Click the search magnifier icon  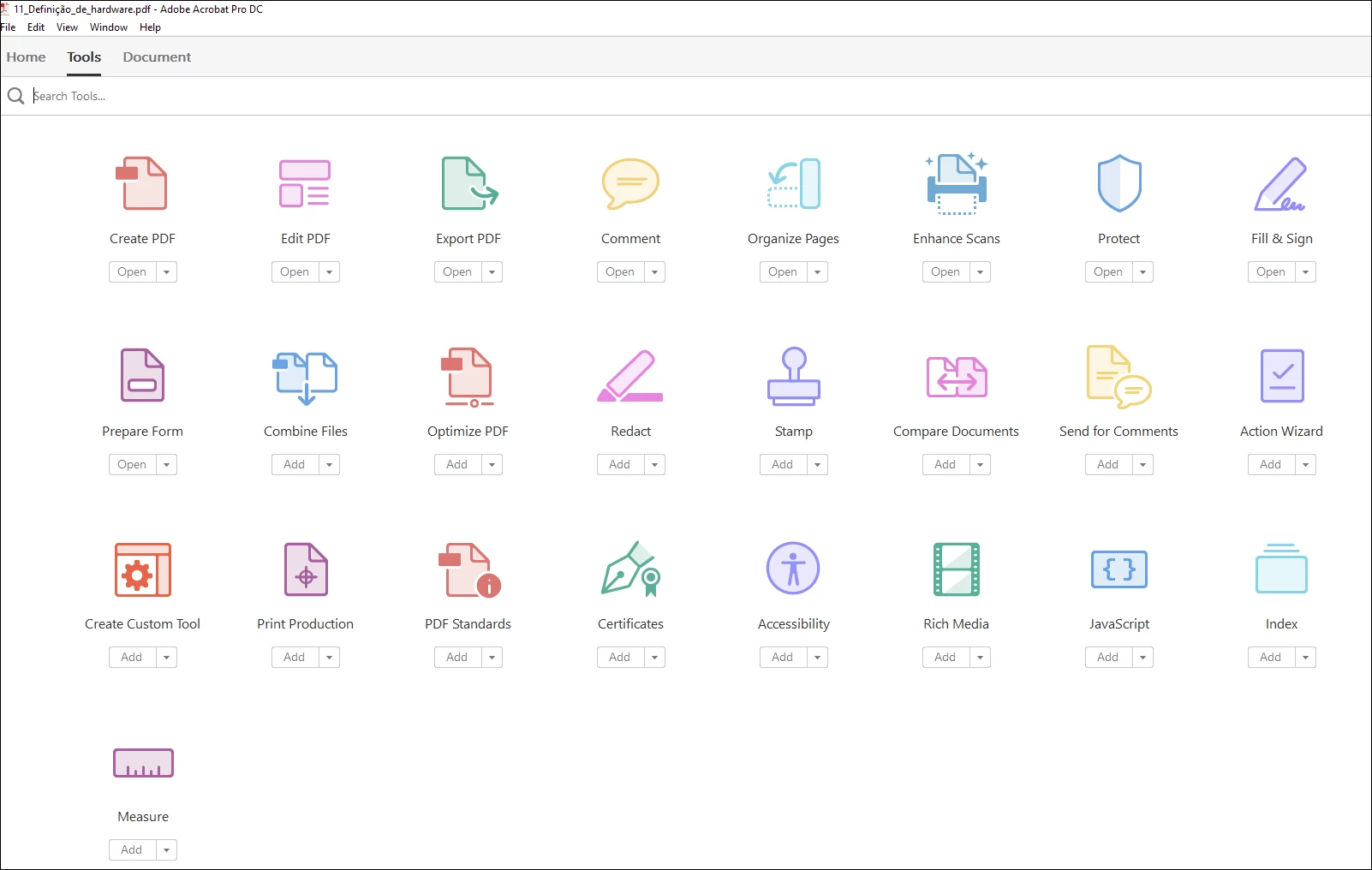click(x=15, y=96)
